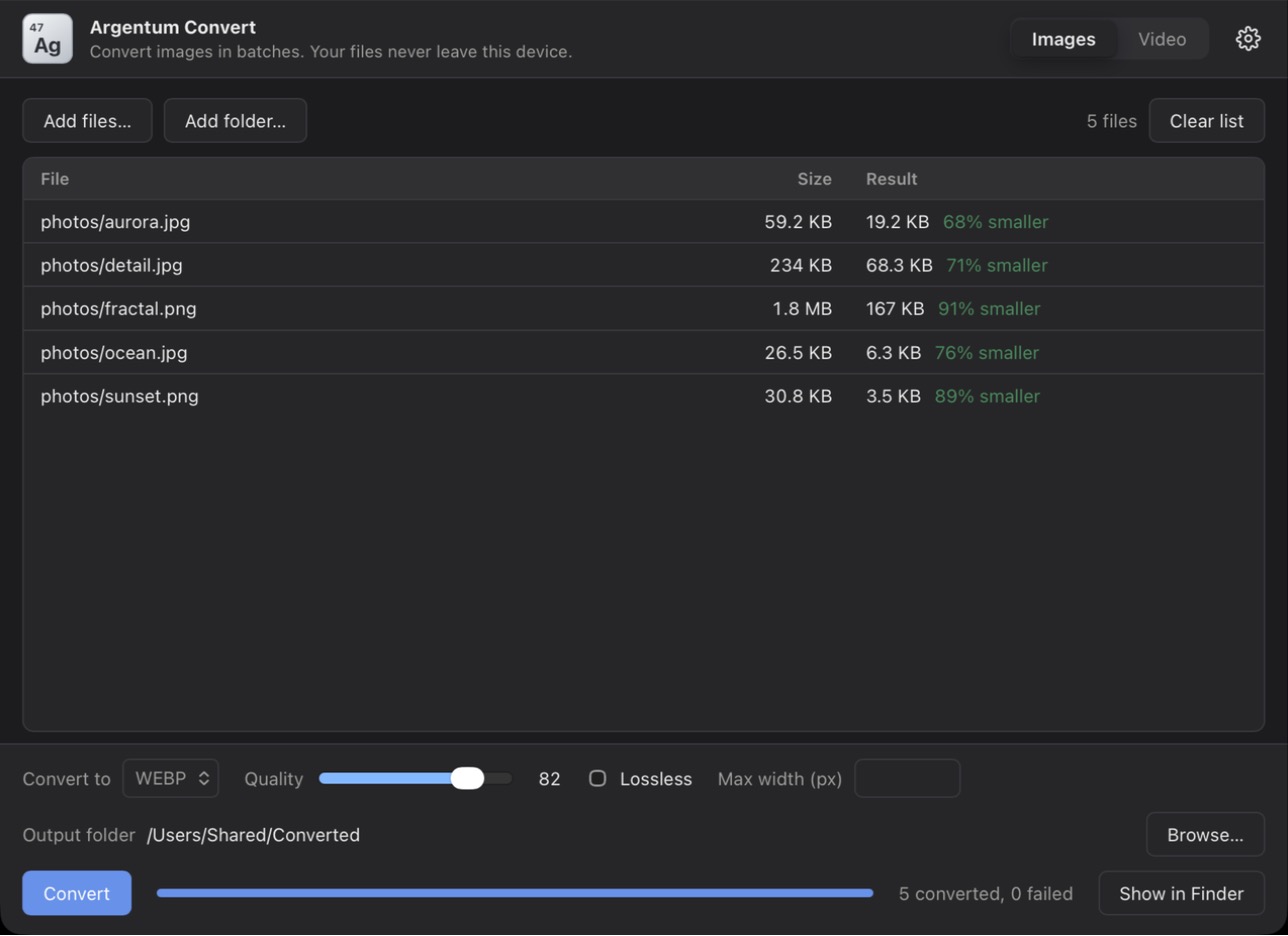The width and height of the screenshot is (1288, 936).
Task: Click the "5 converted, 0 failed" status
Action: pyautogui.click(x=986, y=893)
